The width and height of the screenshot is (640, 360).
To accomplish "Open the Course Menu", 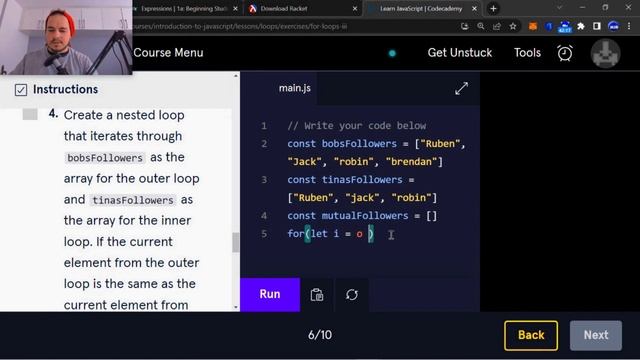I will pos(168,53).
